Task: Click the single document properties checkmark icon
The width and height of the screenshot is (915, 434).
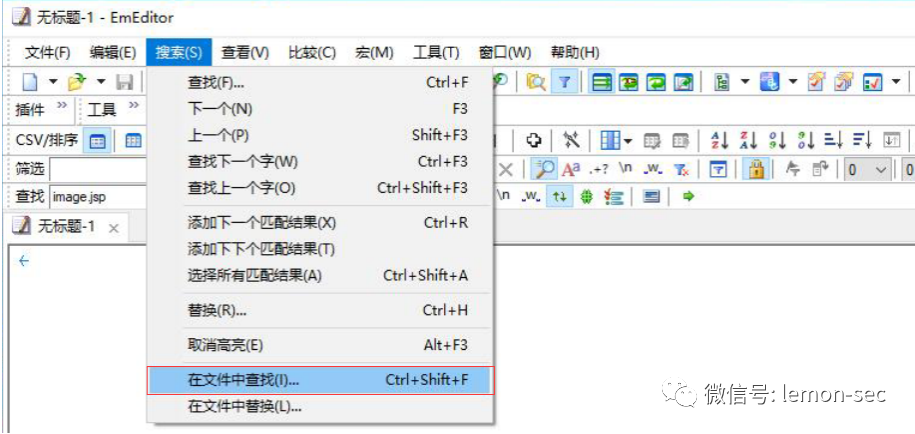Action: [x=816, y=82]
